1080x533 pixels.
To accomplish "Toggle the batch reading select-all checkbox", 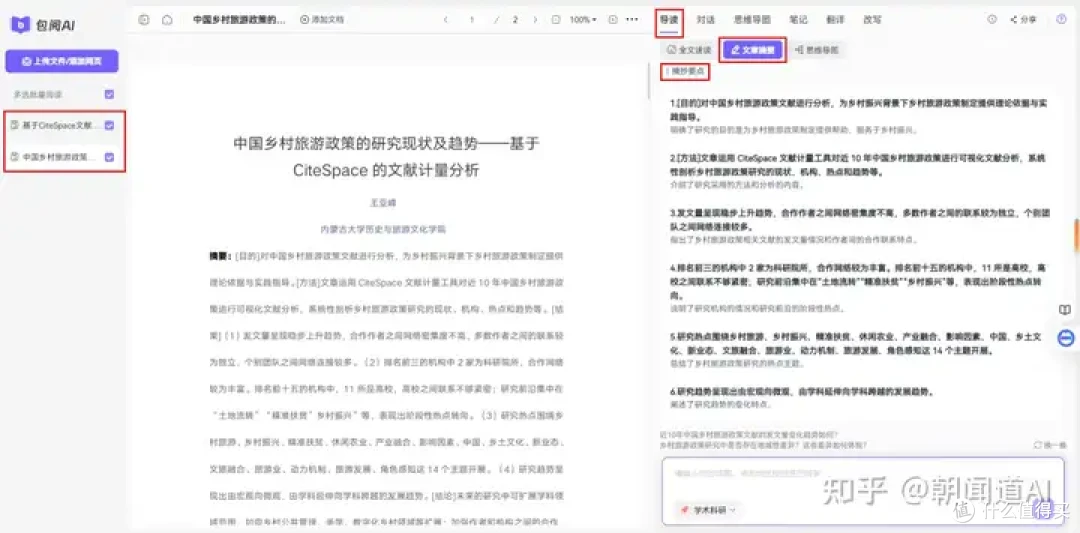I will [x=109, y=94].
